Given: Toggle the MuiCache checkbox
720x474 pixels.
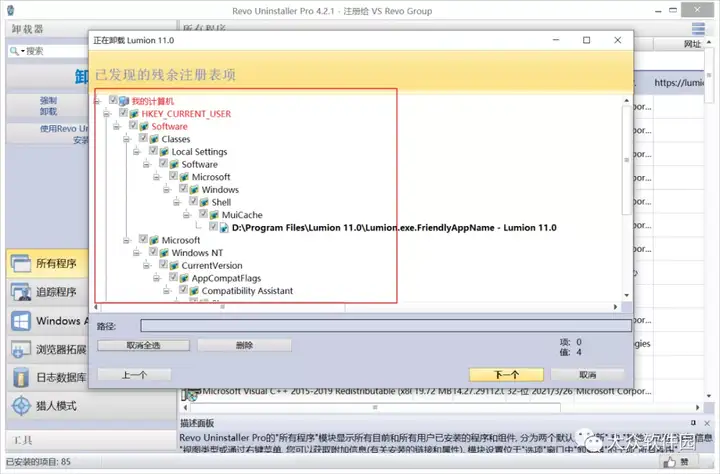Looking at the screenshot, I should point(204,214).
